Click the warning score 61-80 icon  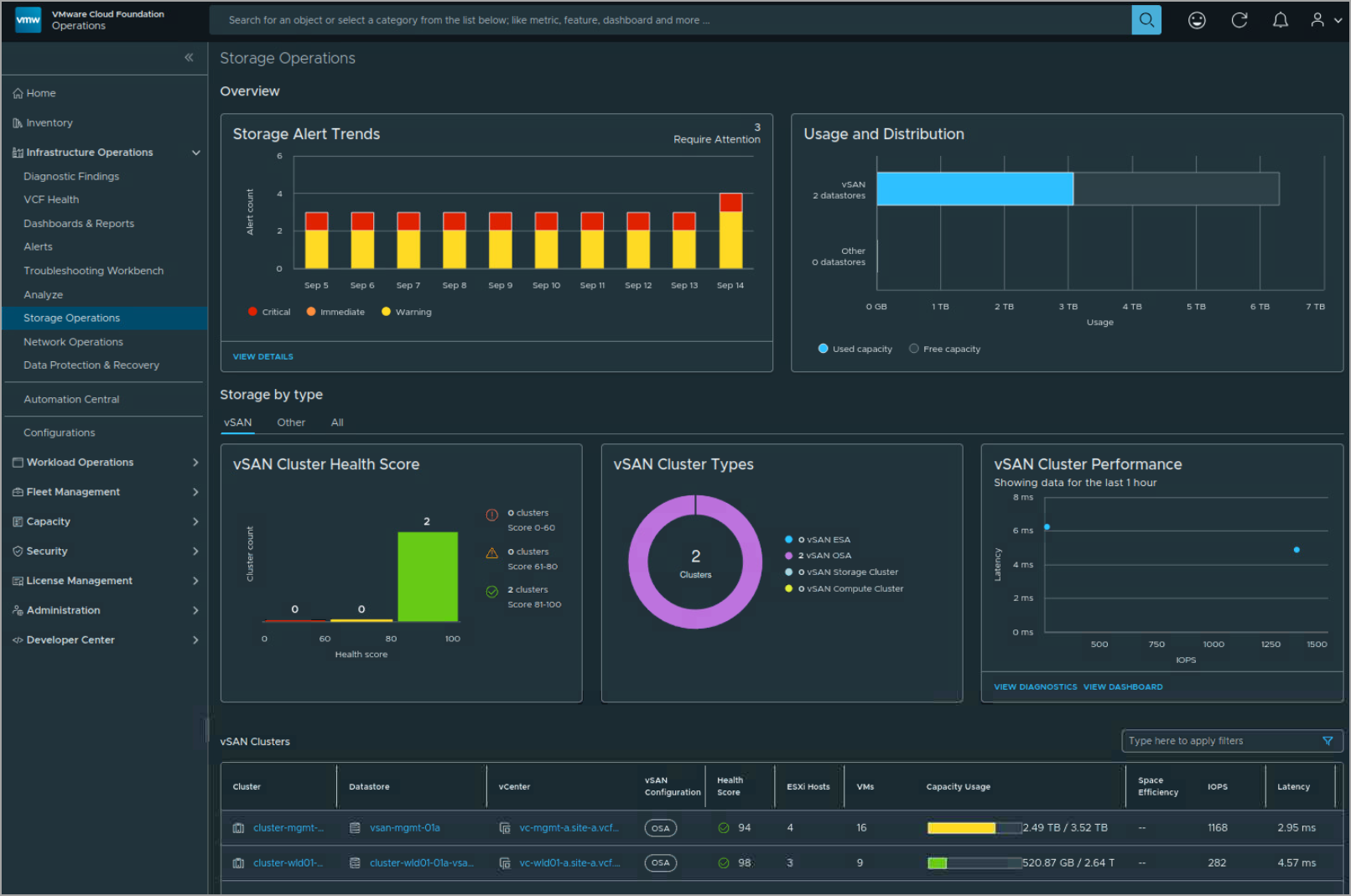coord(492,553)
